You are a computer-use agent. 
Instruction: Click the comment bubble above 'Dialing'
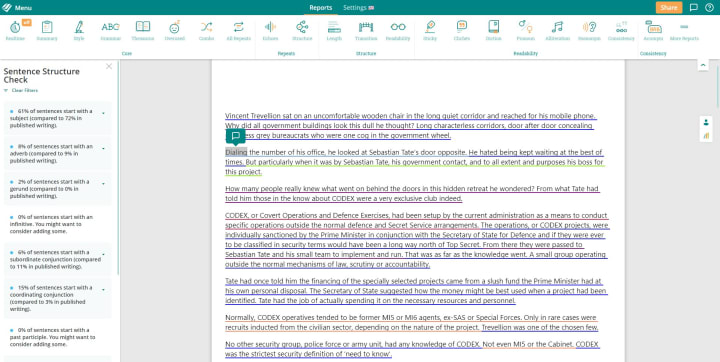coord(236,136)
